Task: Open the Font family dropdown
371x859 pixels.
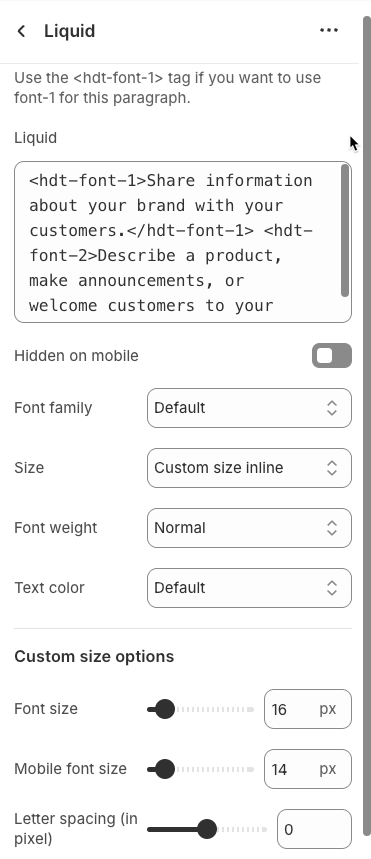Action: pos(249,408)
